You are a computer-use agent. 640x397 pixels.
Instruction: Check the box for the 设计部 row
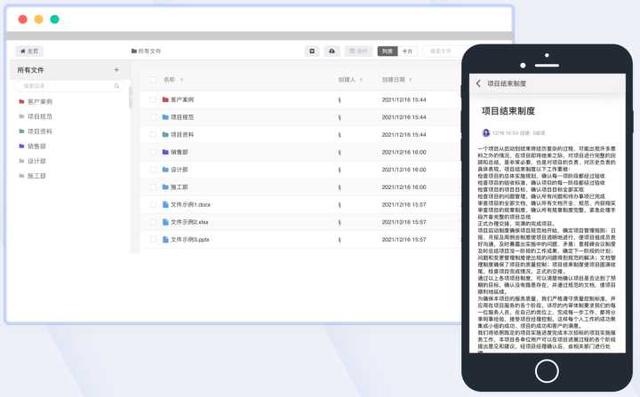pos(153,170)
